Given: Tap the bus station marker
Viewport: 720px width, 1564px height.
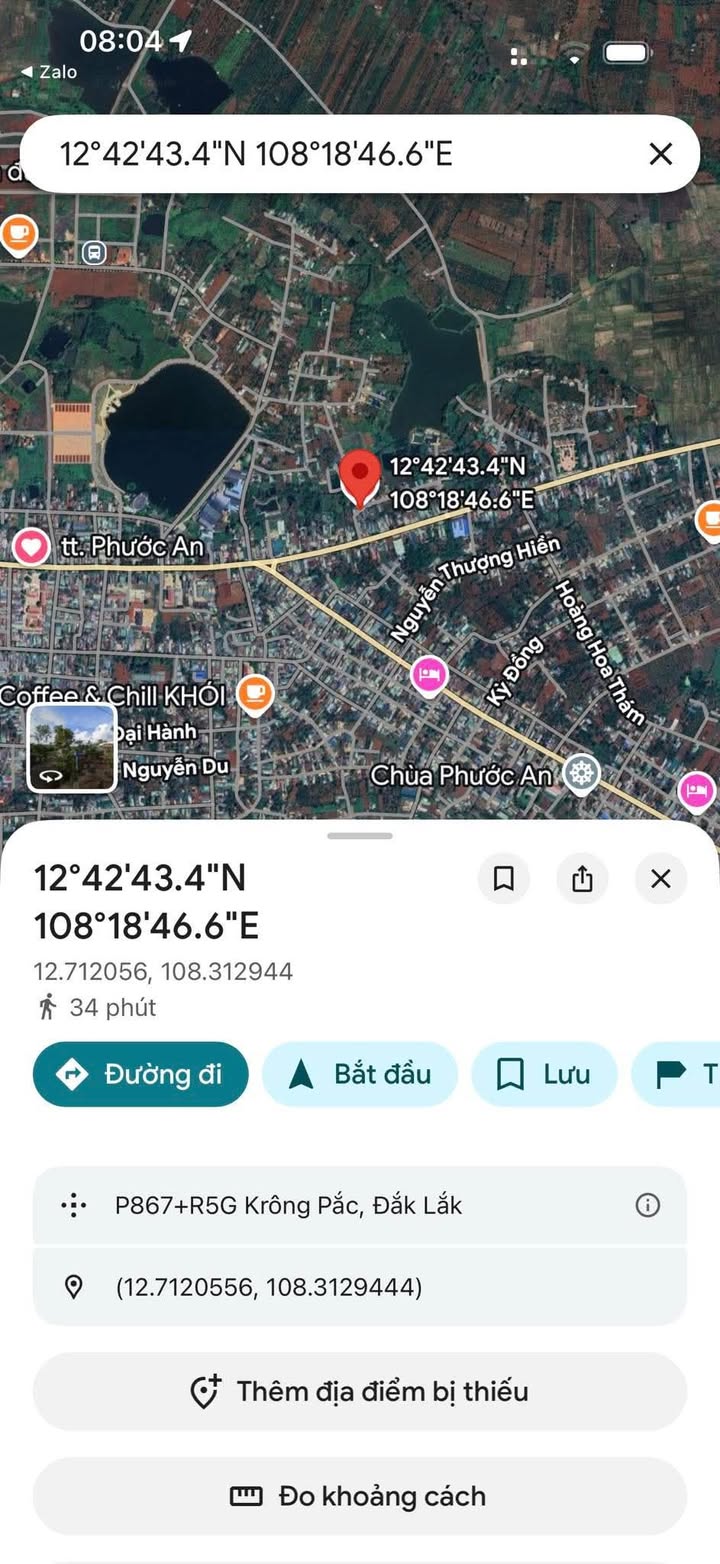Looking at the screenshot, I should tap(95, 252).
